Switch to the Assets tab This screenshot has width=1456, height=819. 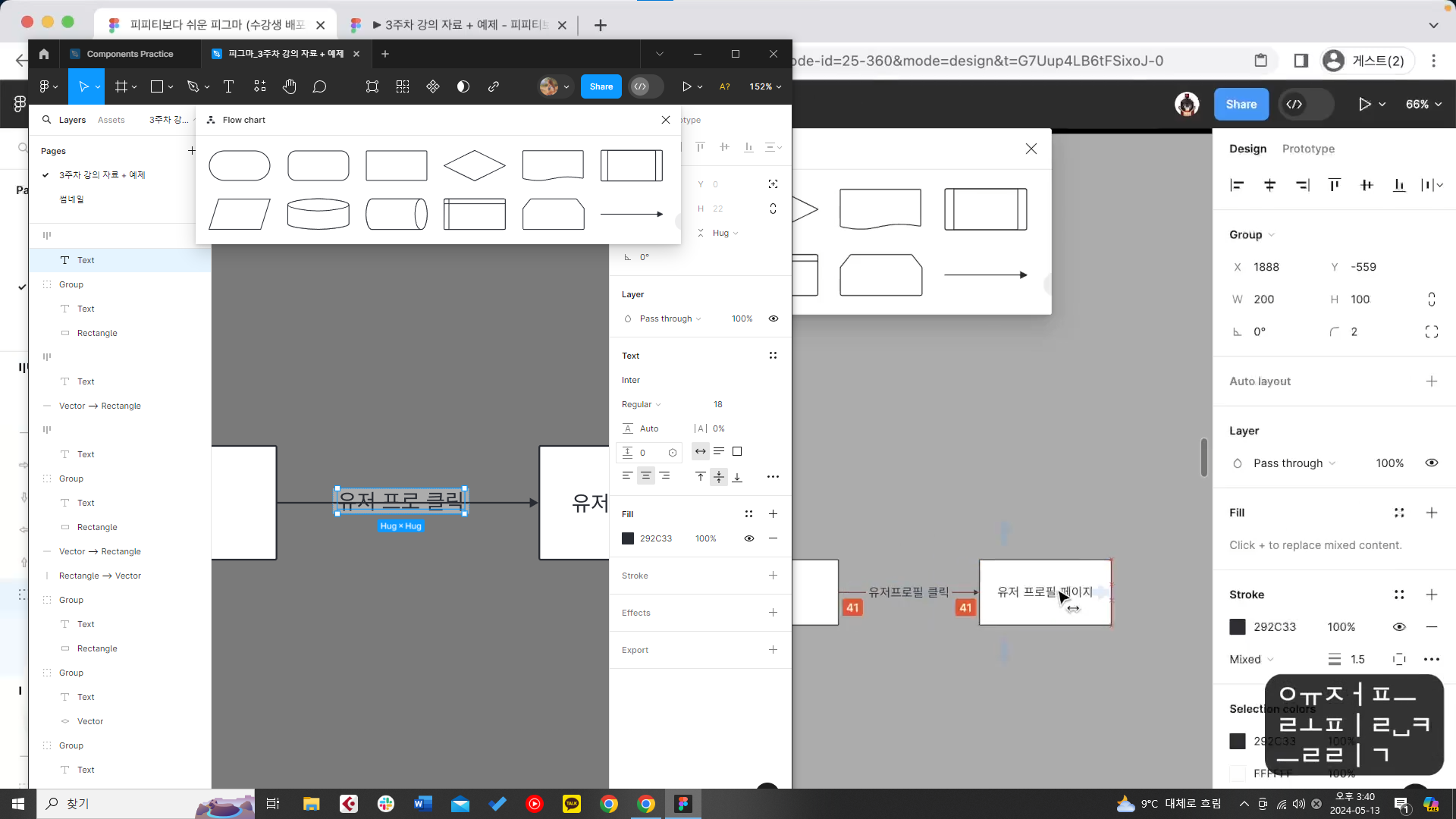(111, 120)
